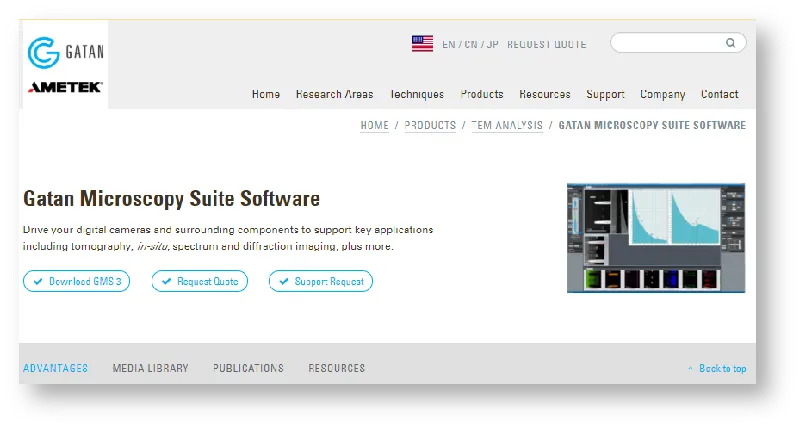Open the Techniques menu
The width and height of the screenshot is (802, 430).
(x=416, y=95)
